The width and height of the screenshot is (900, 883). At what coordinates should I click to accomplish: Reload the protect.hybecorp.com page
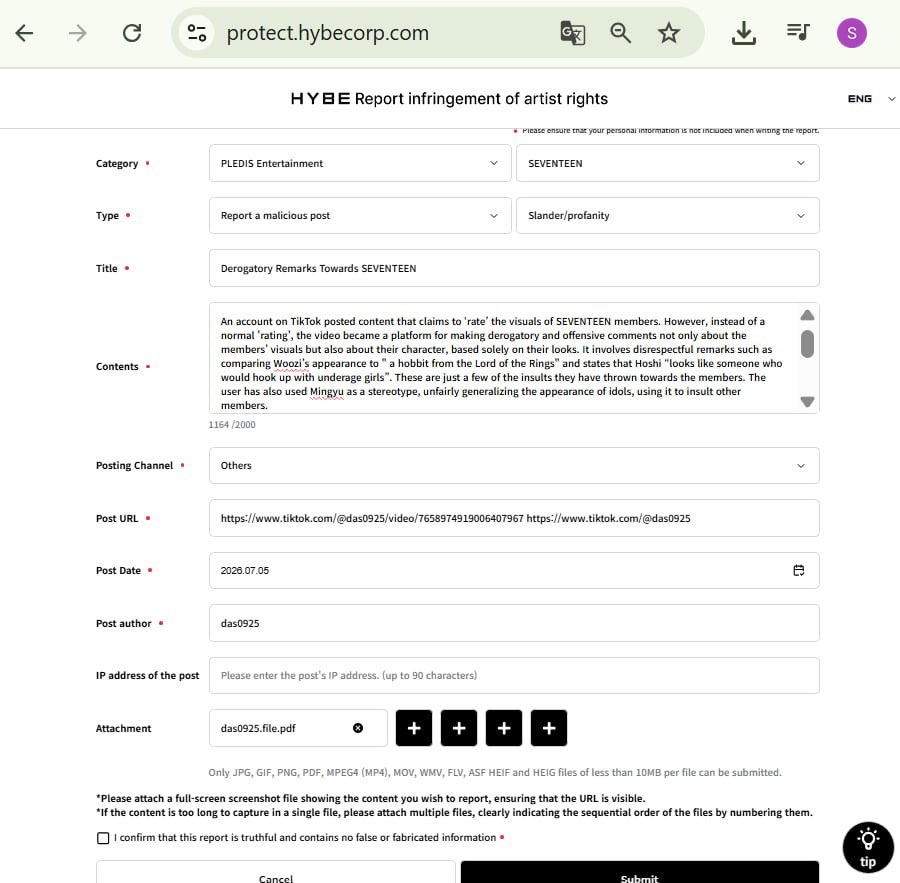[x=132, y=33]
